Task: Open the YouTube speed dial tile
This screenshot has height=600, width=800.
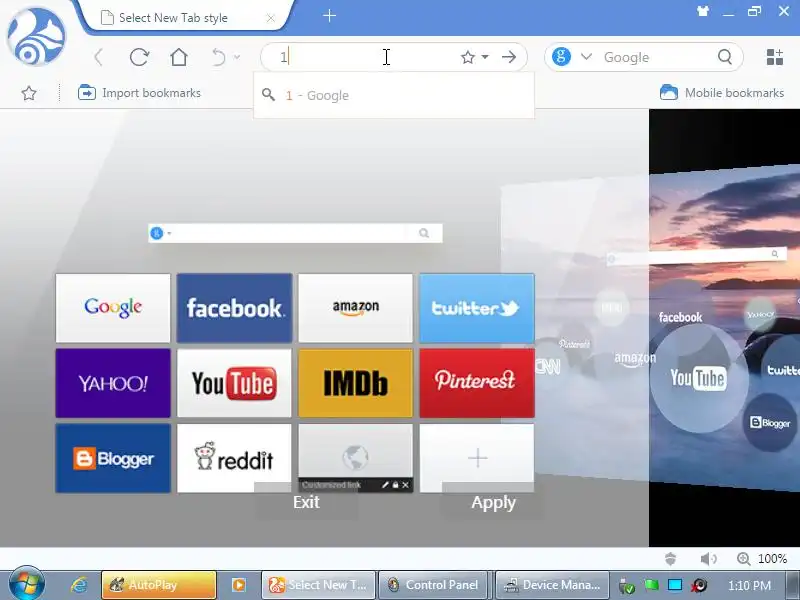Action: tap(234, 383)
